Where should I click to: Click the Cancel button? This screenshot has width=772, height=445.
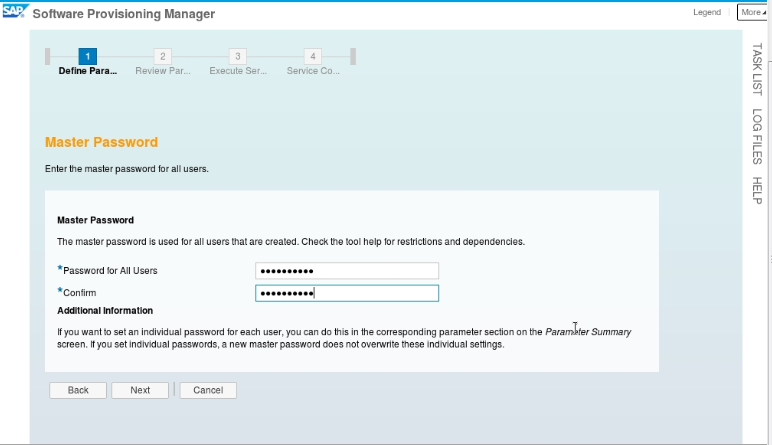tap(208, 390)
